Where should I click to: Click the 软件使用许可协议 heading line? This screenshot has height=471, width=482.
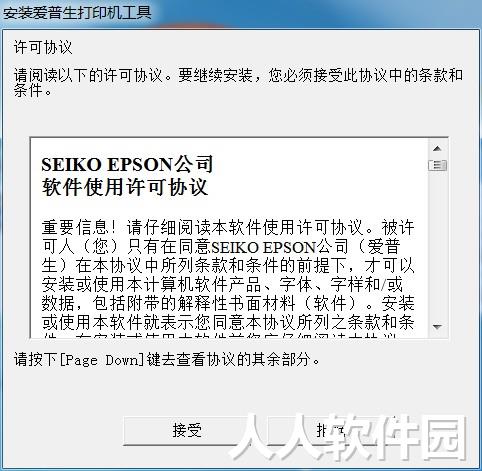(125, 187)
